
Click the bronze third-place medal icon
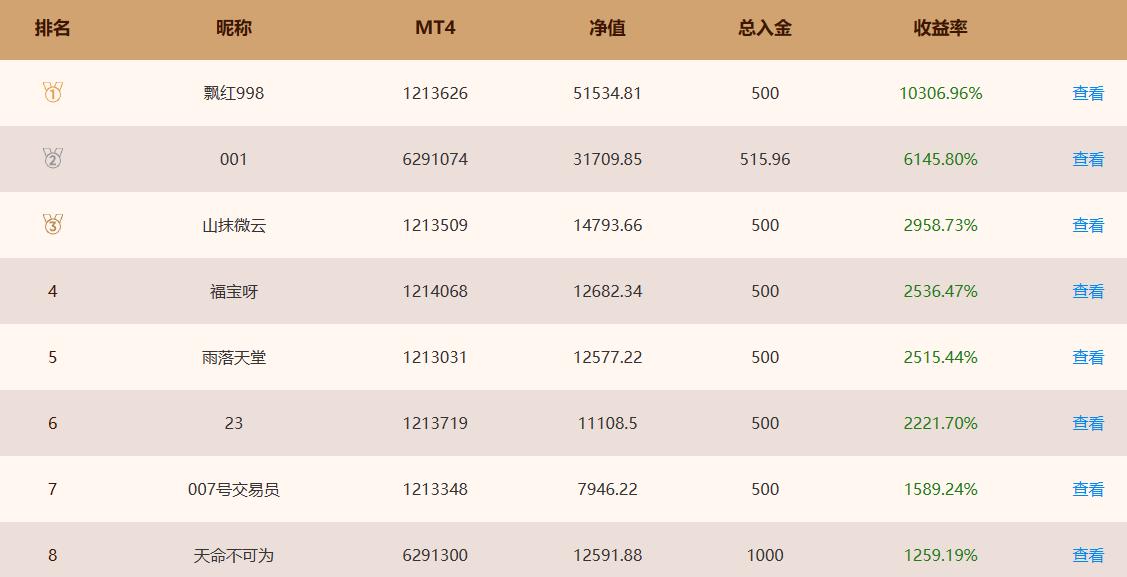52,224
